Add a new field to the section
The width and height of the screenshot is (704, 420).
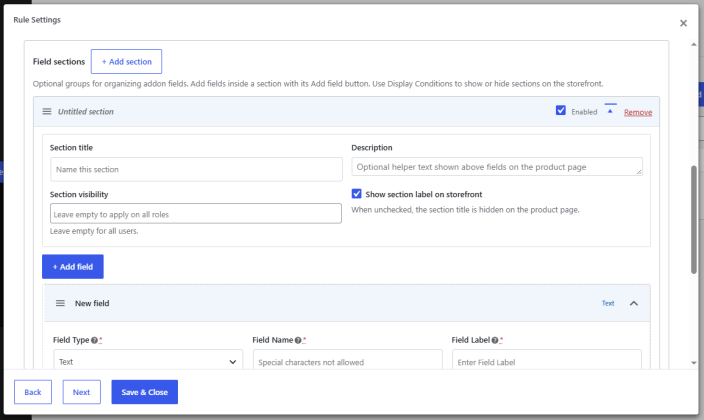coord(73,267)
